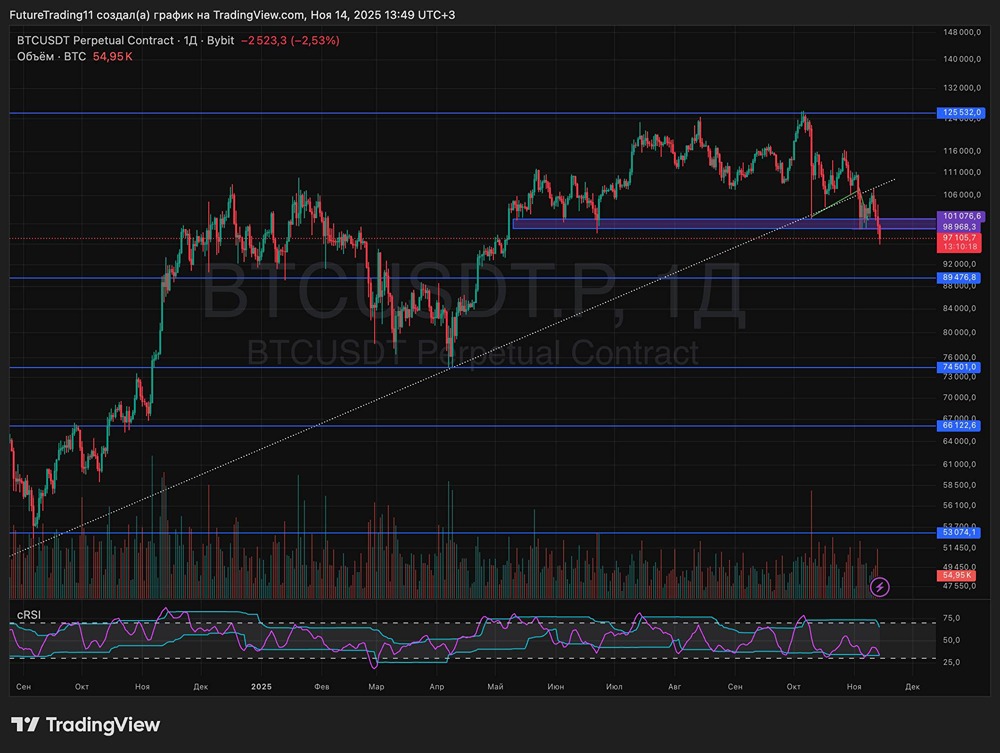Click the Объём BTC volume indicator label
The width and height of the screenshot is (1000, 753).
(51, 57)
